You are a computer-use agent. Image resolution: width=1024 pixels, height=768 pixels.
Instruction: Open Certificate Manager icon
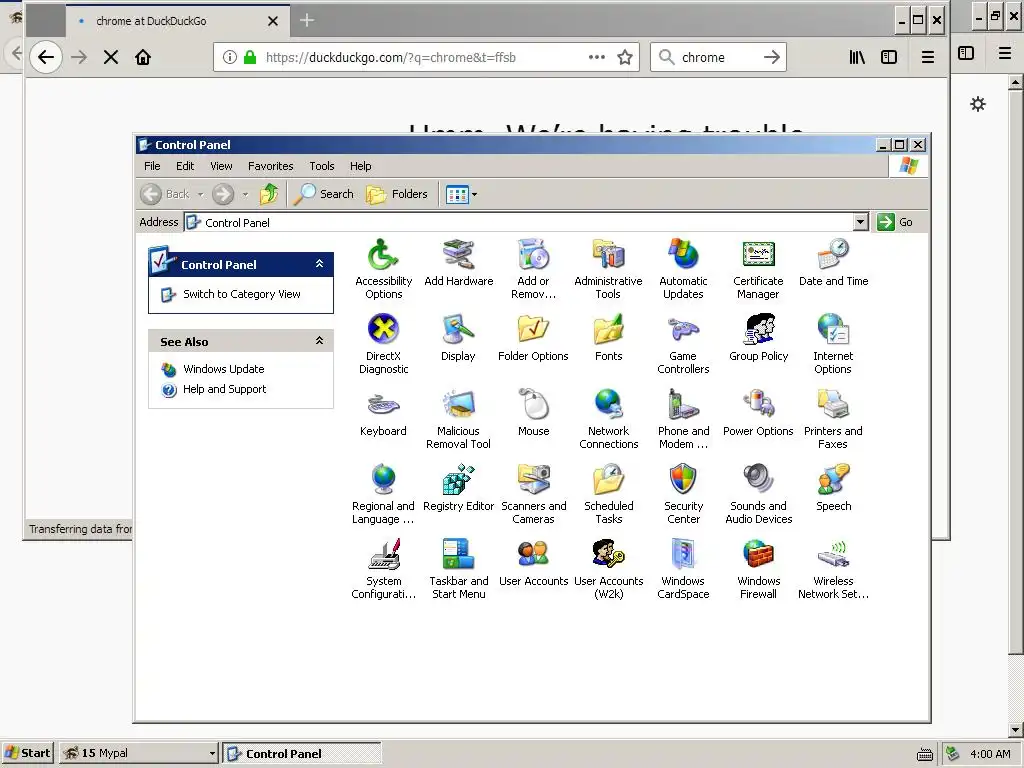pos(758,268)
